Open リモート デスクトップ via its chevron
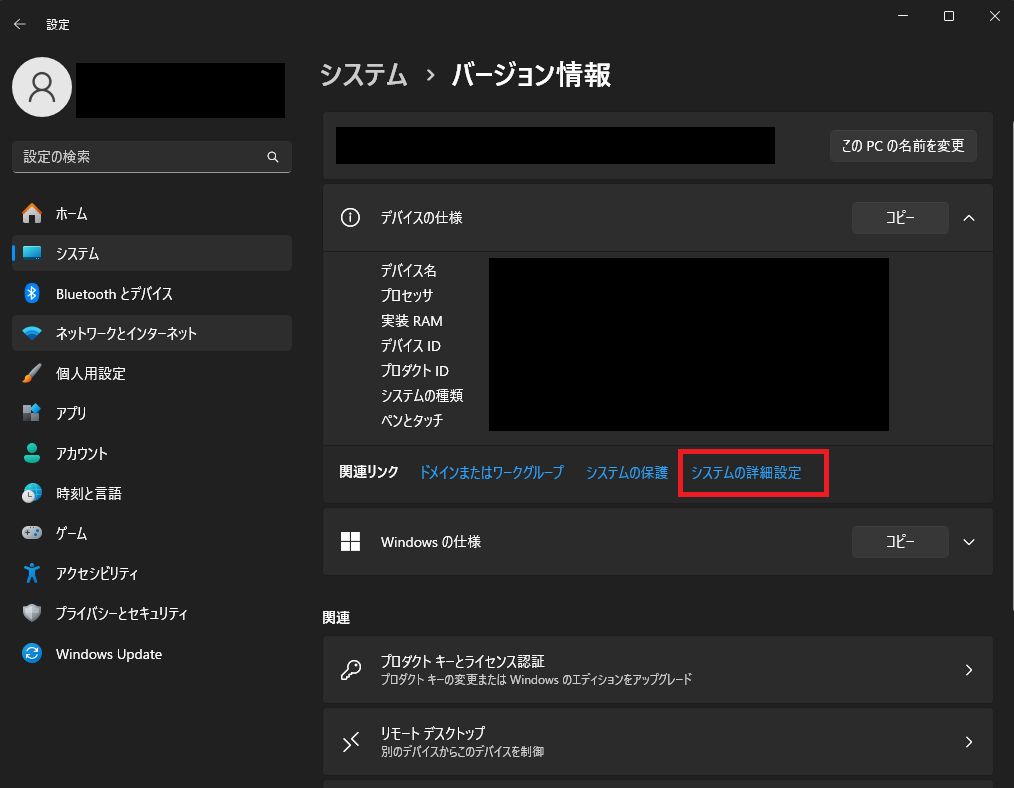 969,742
